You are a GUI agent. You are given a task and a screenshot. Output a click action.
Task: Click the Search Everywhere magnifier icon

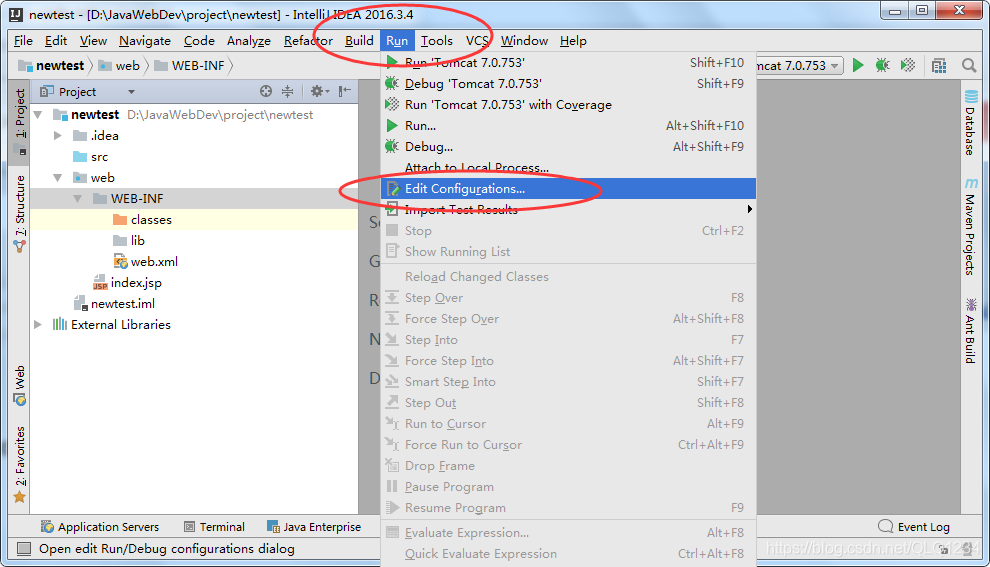tap(969, 66)
